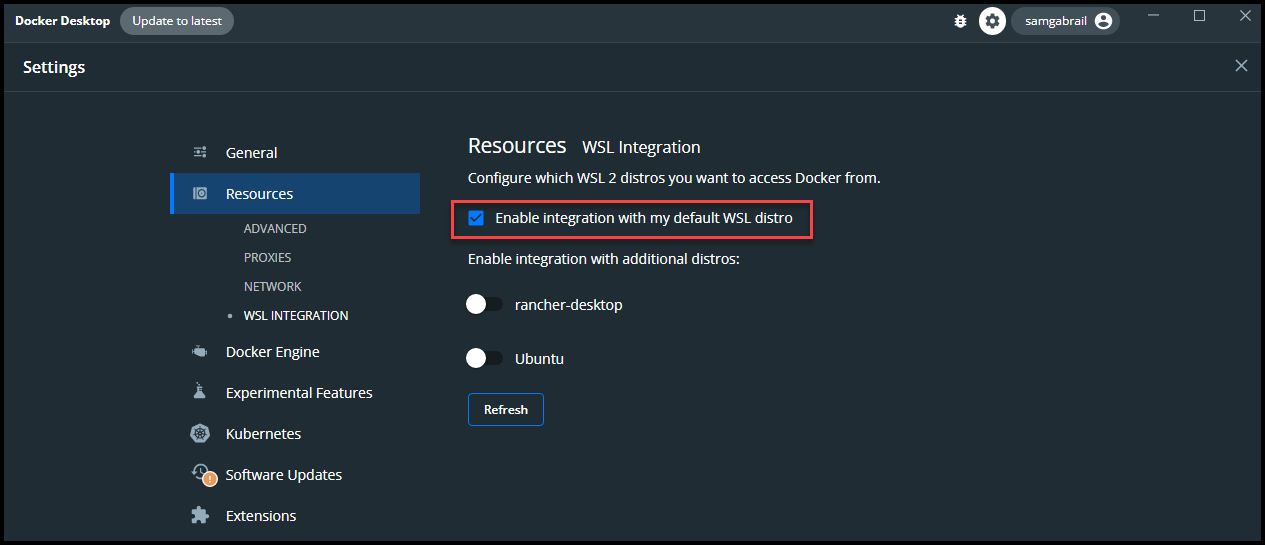Click 'Configure which WSL 2 distros' description
Image resolution: width=1265 pixels, height=545 pixels.
[674, 178]
